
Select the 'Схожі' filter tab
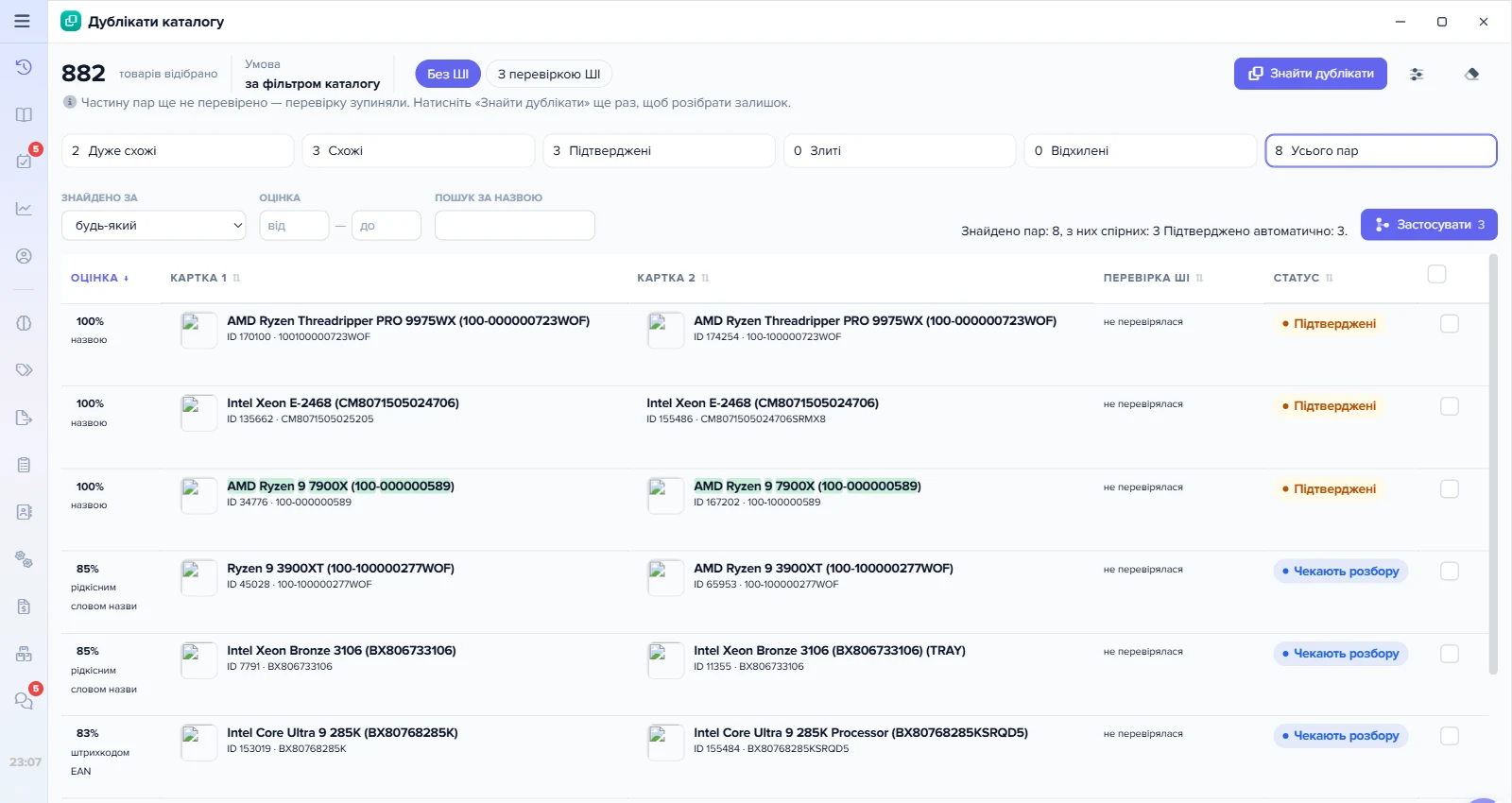pos(419,150)
